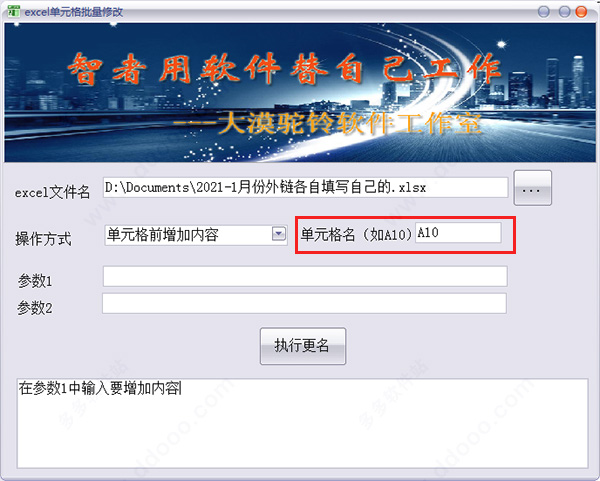Close the window with the orange circle
This screenshot has width=600, height=481.
[x=581, y=11]
